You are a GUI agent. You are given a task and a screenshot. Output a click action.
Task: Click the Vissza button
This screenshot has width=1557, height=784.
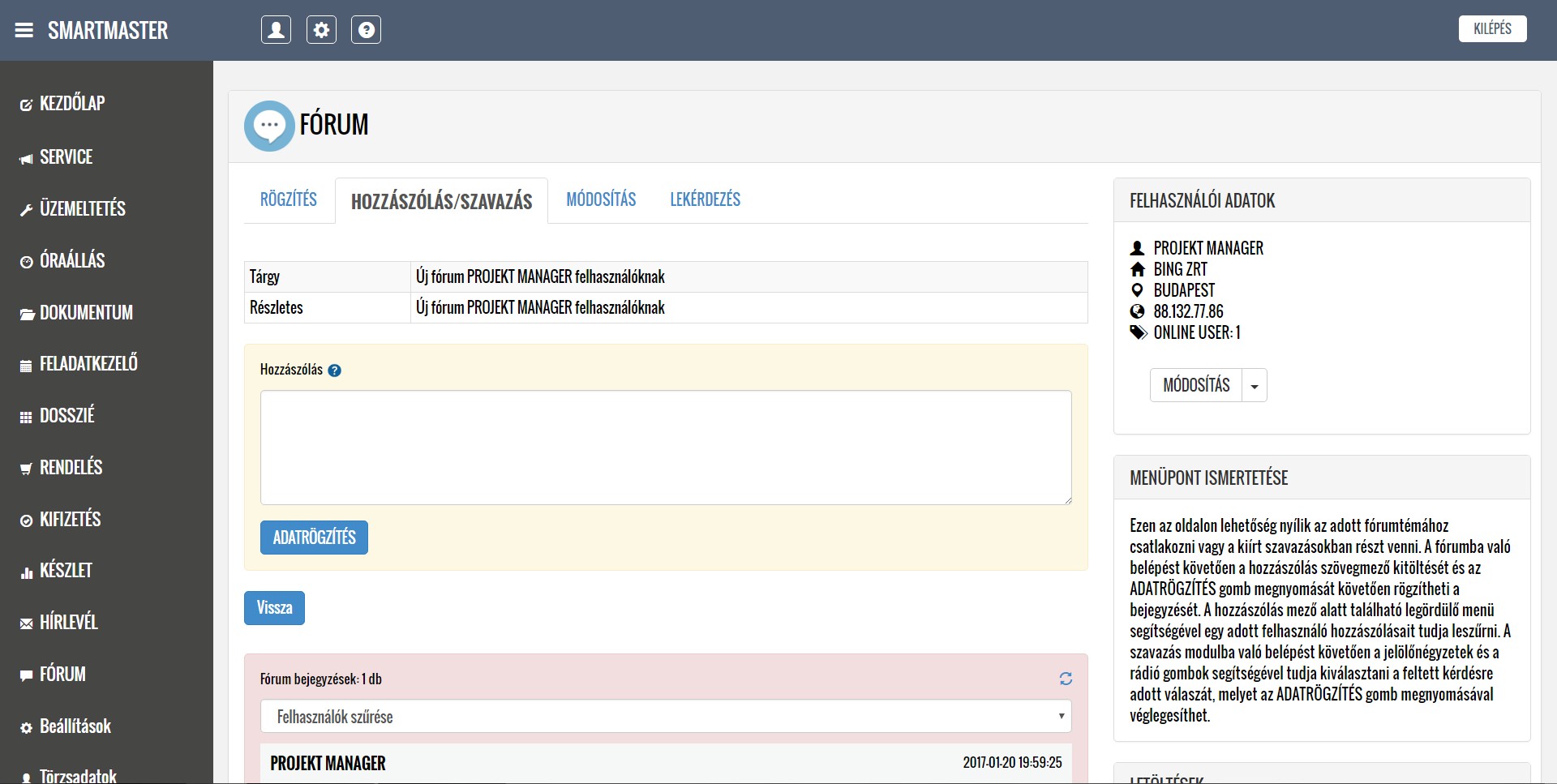click(274, 608)
